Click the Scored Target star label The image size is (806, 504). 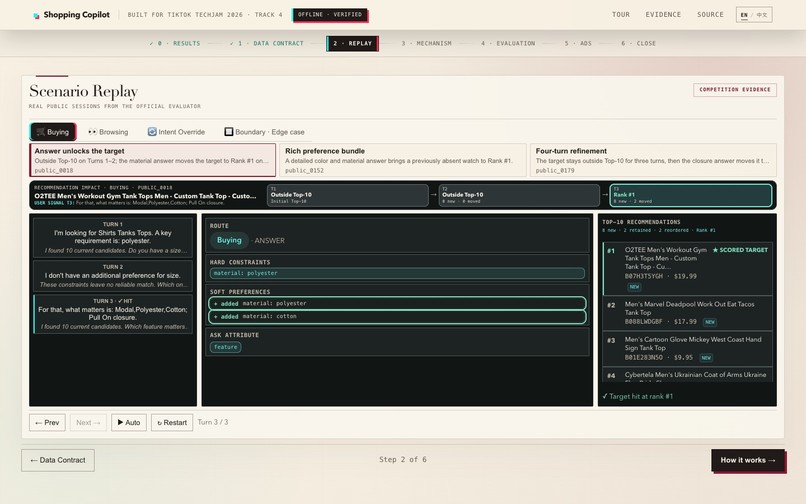[740, 250]
